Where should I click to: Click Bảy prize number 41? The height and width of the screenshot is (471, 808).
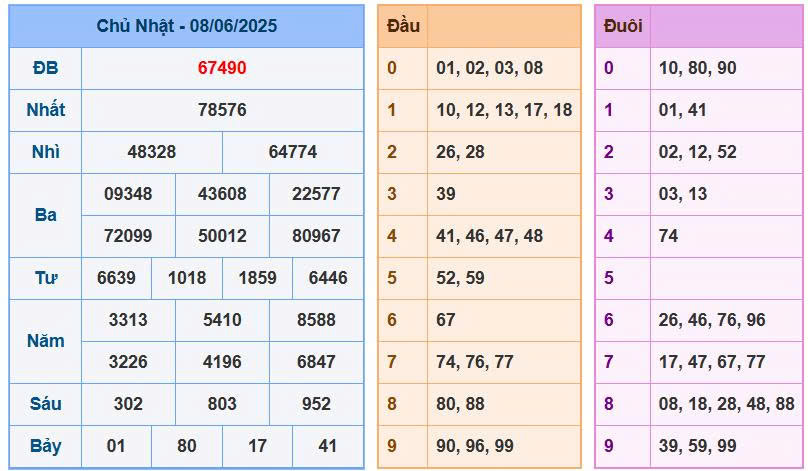coord(328,446)
